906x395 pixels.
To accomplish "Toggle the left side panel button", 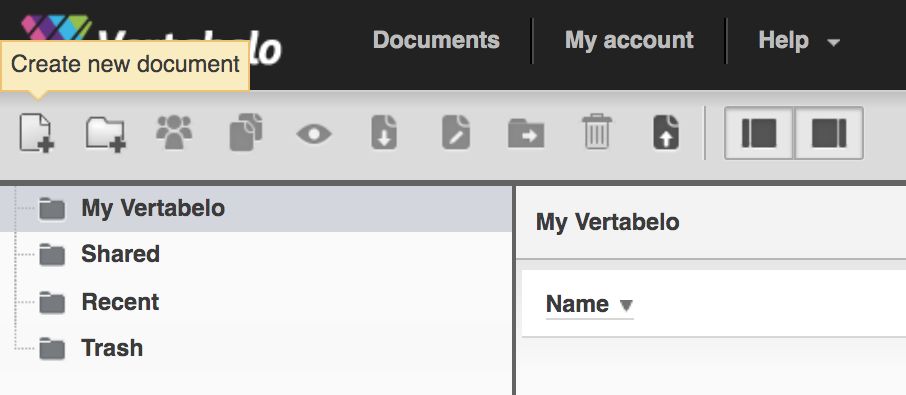I will [x=759, y=133].
